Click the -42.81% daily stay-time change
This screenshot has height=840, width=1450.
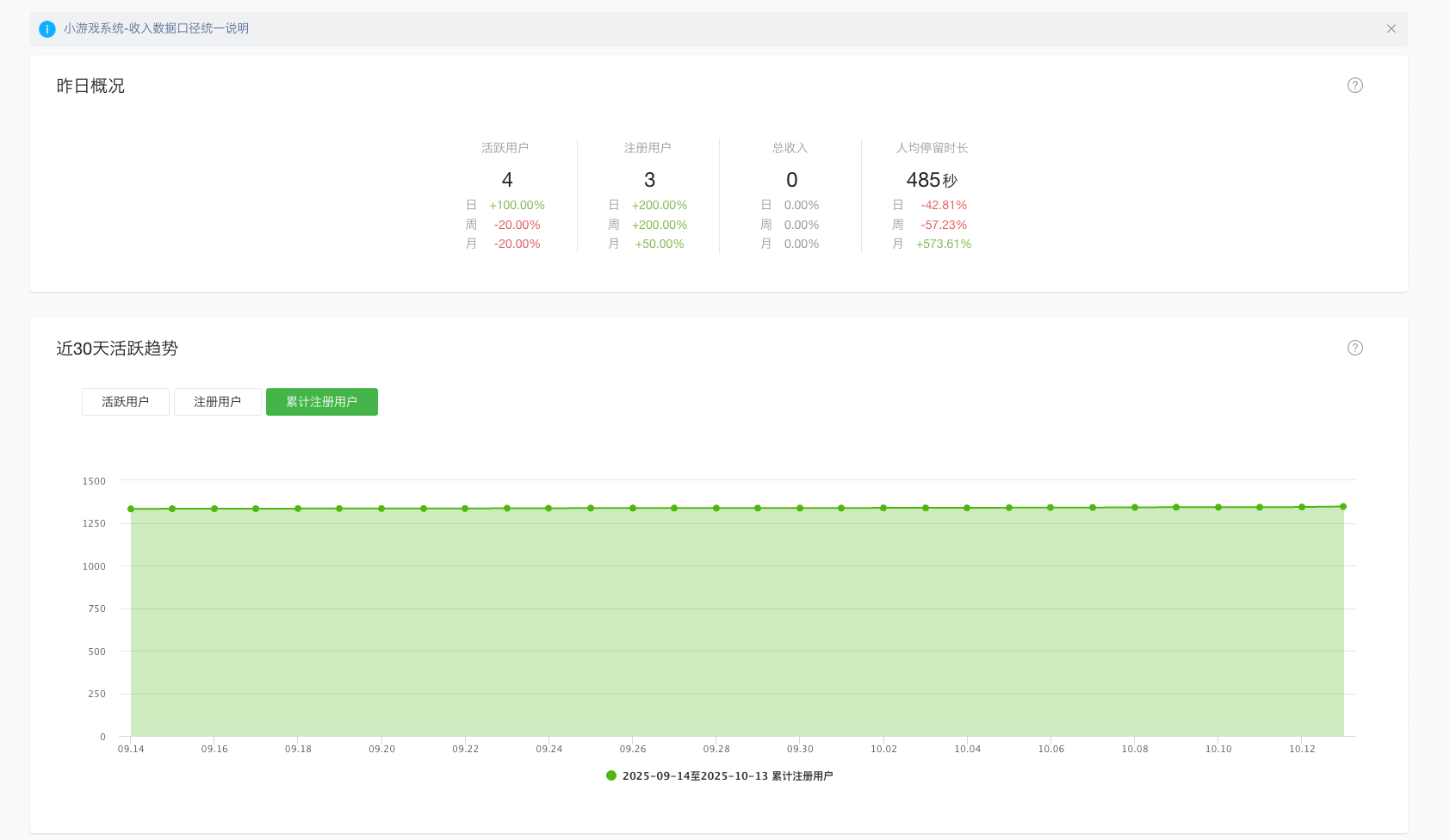tap(944, 205)
